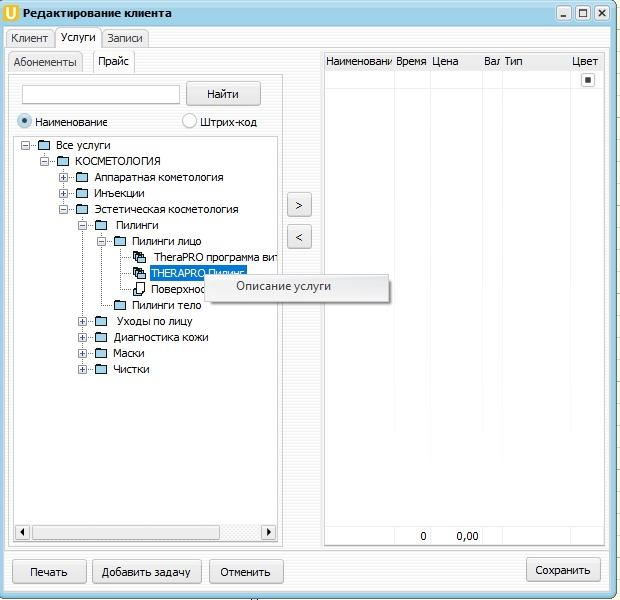The width and height of the screenshot is (620, 600).
Task: Click the Маски folder icon
Action: pos(100,353)
